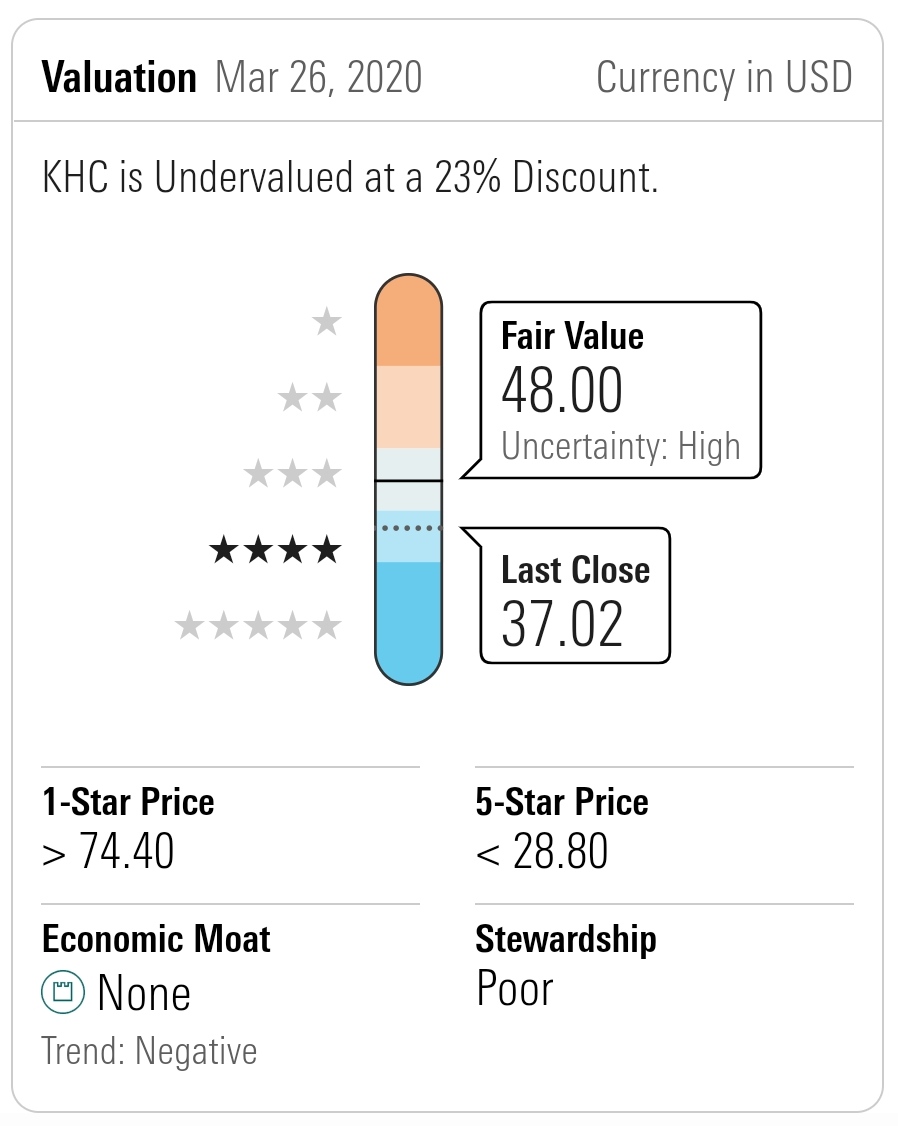Click the Fair Value 48.00 callout
Image resolution: width=898 pixels, height=1126 pixels.
tap(620, 388)
